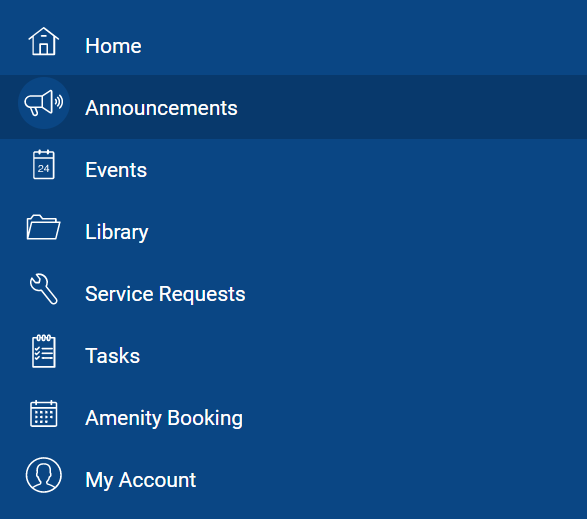This screenshot has height=519, width=587.
Task: Open the Events menu label
Action: tap(116, 170)
